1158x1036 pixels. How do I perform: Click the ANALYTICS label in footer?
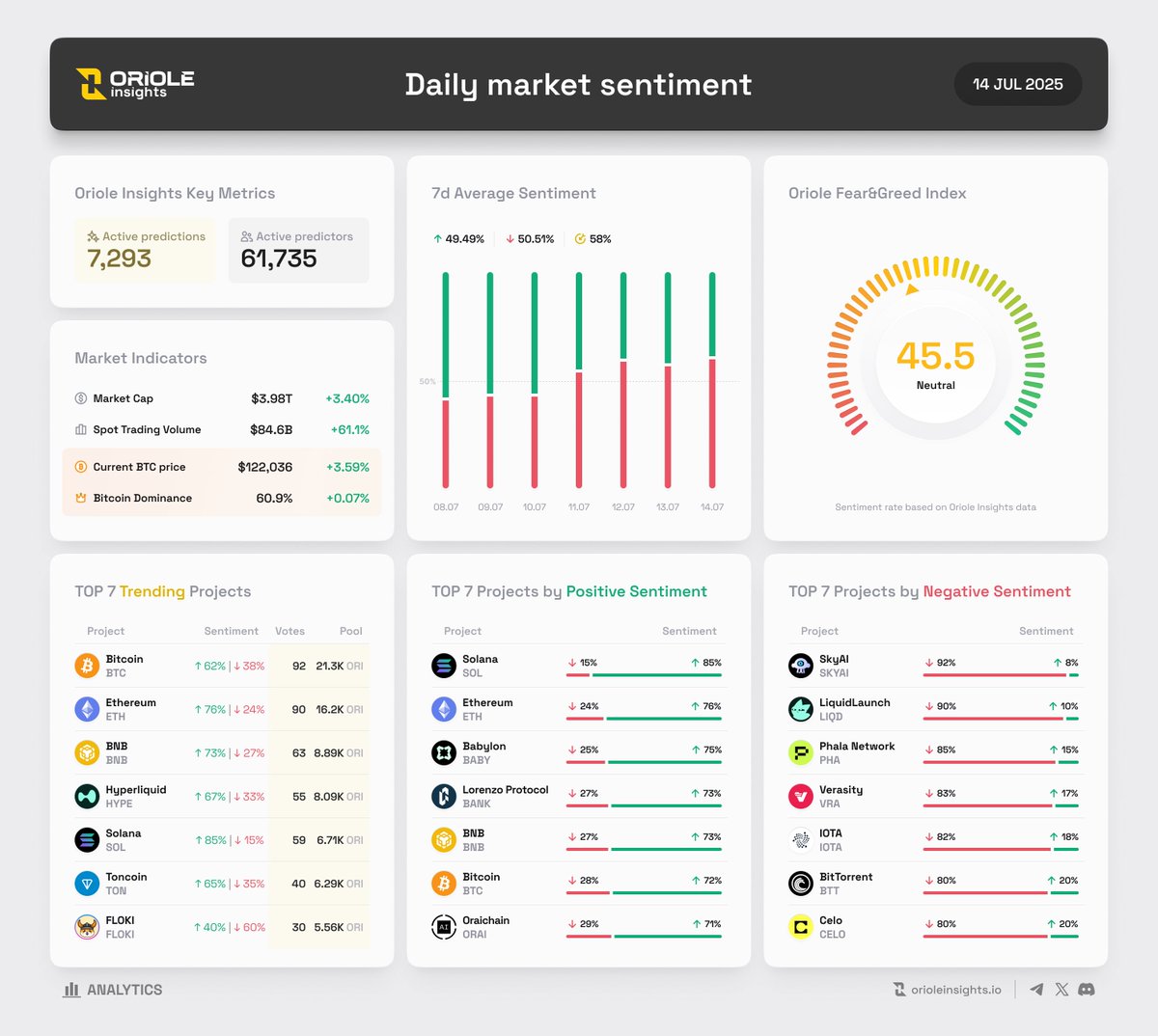pos(124,990)
